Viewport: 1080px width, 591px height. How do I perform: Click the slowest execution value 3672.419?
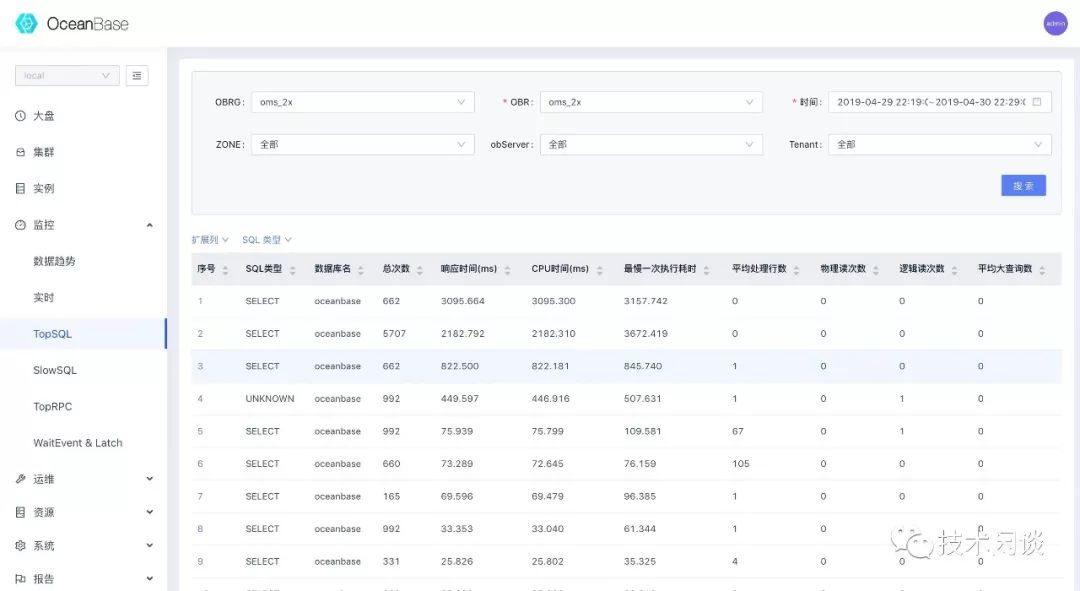646,333
